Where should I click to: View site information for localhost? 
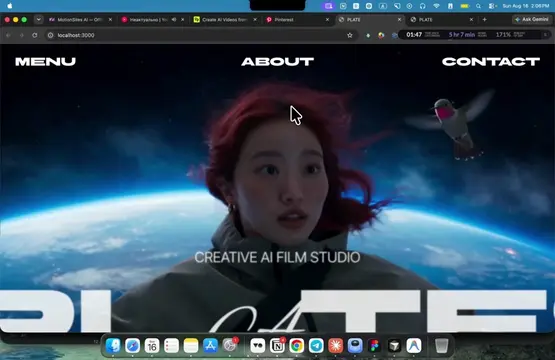(x=51, y=35)
